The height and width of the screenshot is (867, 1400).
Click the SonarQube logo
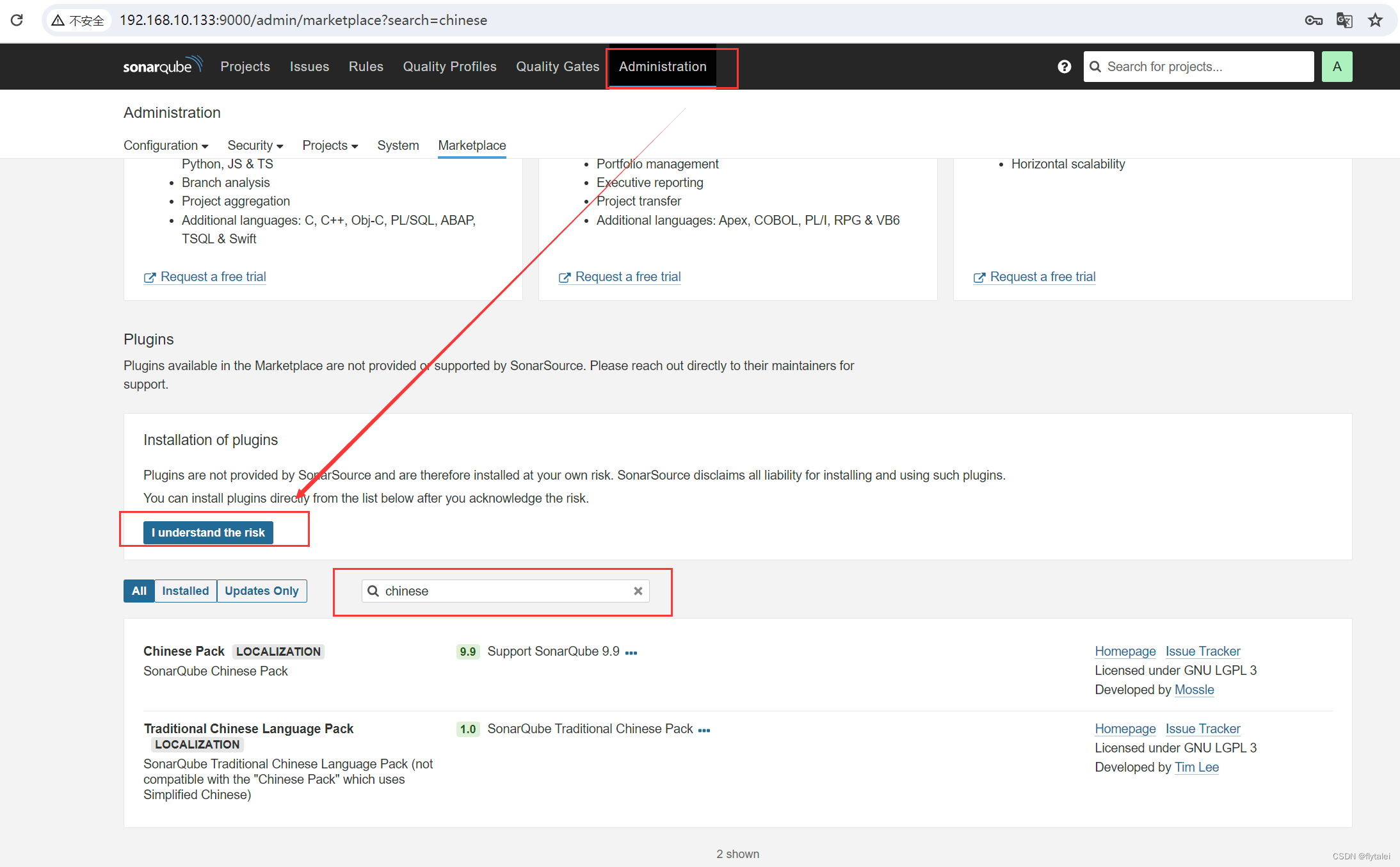coord(163,65)
